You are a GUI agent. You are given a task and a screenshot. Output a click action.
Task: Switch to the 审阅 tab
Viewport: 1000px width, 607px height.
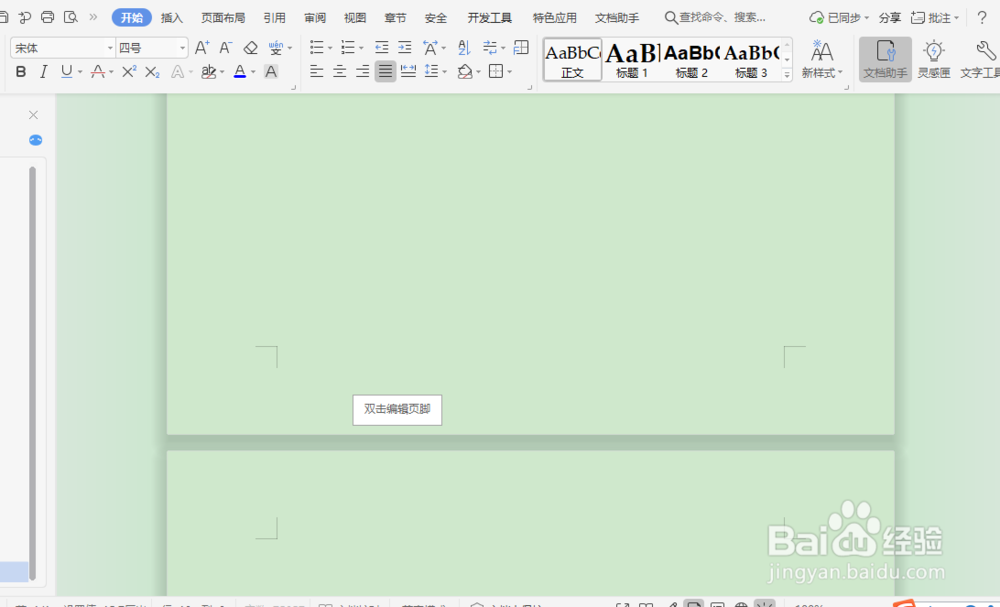point(315,18)
